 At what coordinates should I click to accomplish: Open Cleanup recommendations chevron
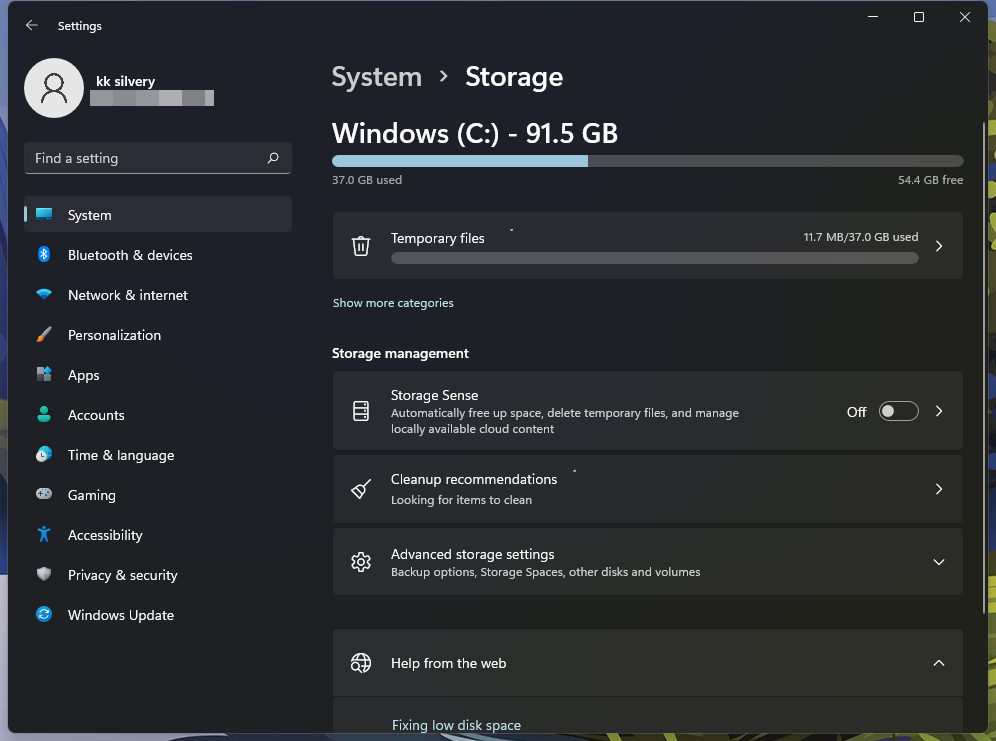click(x=939, y=489)
